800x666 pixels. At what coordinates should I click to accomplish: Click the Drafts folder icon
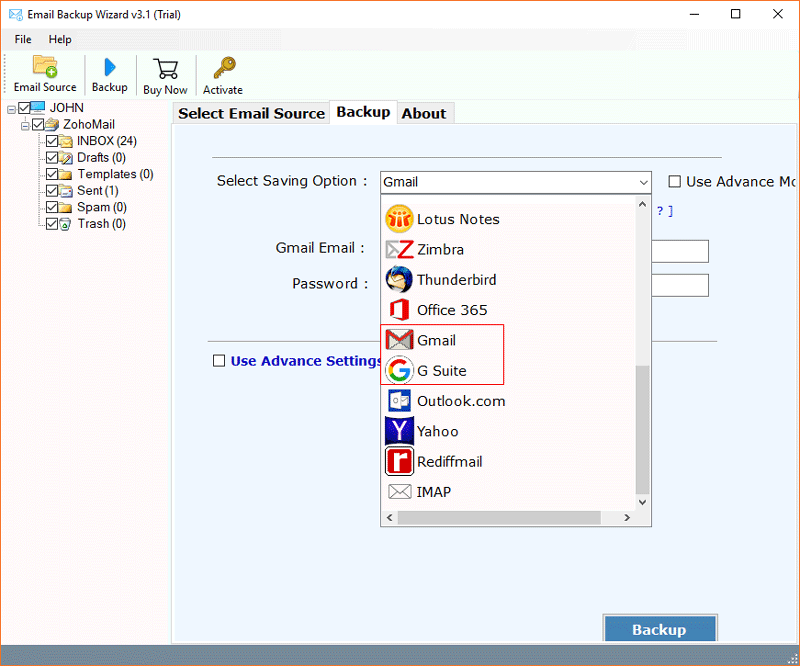[66, 157]
